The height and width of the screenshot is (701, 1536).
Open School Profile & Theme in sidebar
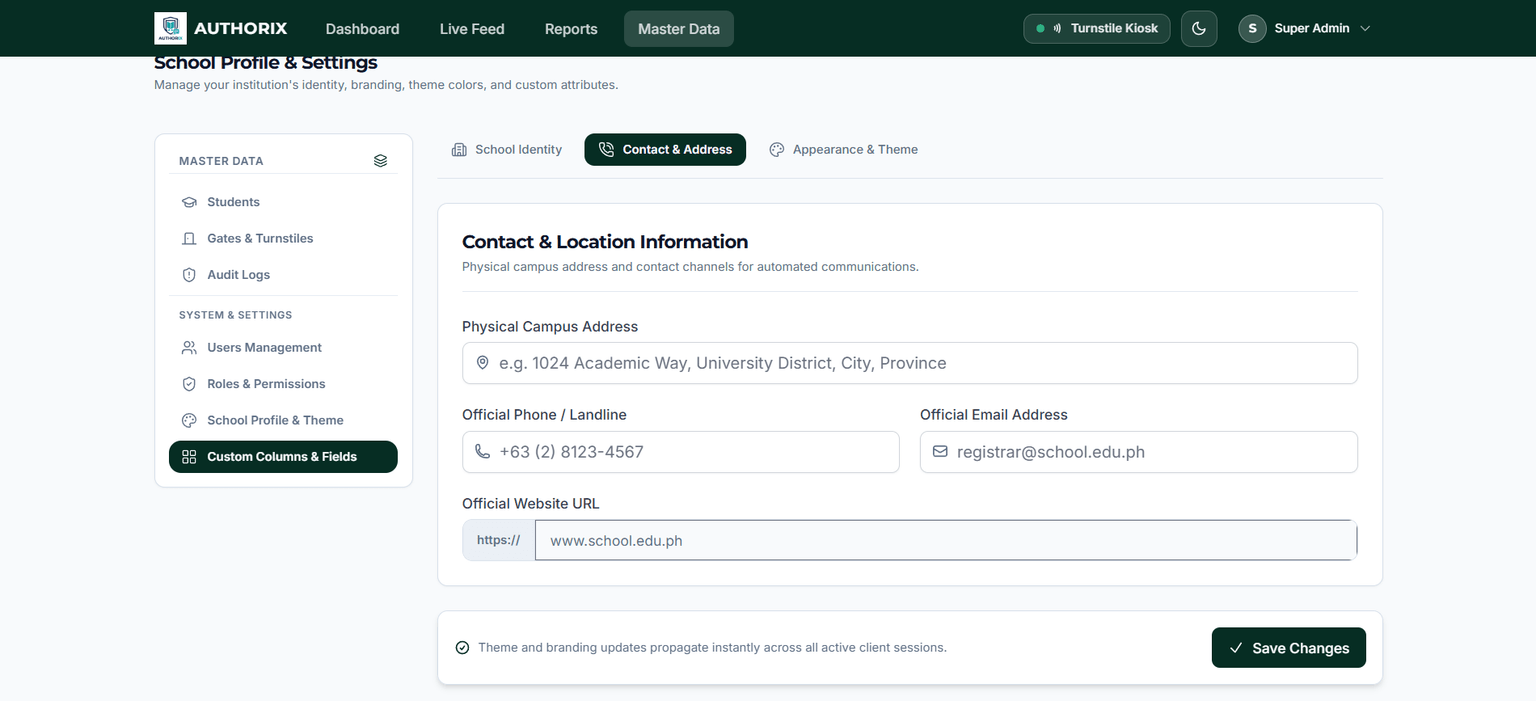[x=283, y=420]
